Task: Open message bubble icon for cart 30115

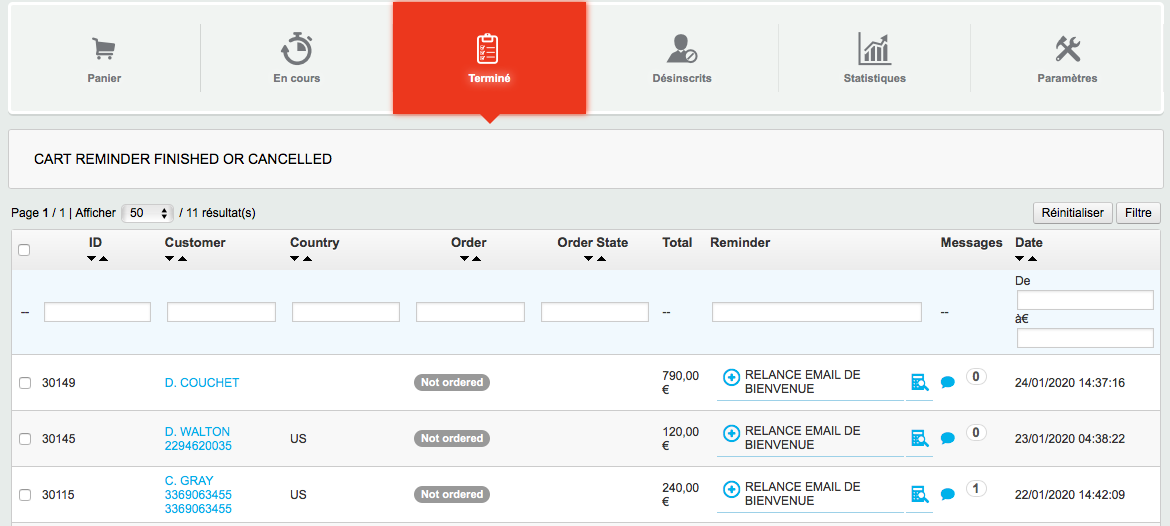Action: coord(948,494)
